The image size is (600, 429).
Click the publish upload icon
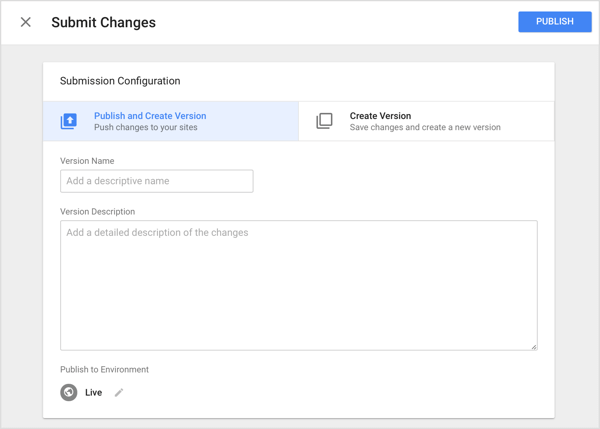(x=69, y=121)
